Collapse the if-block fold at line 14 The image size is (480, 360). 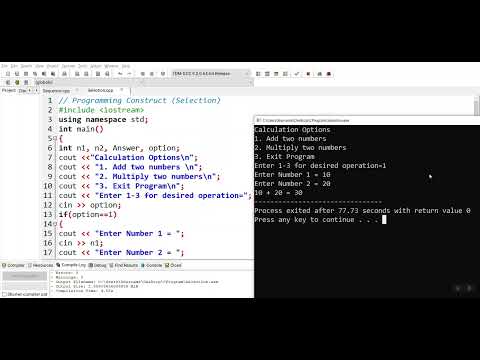[55, 224]
